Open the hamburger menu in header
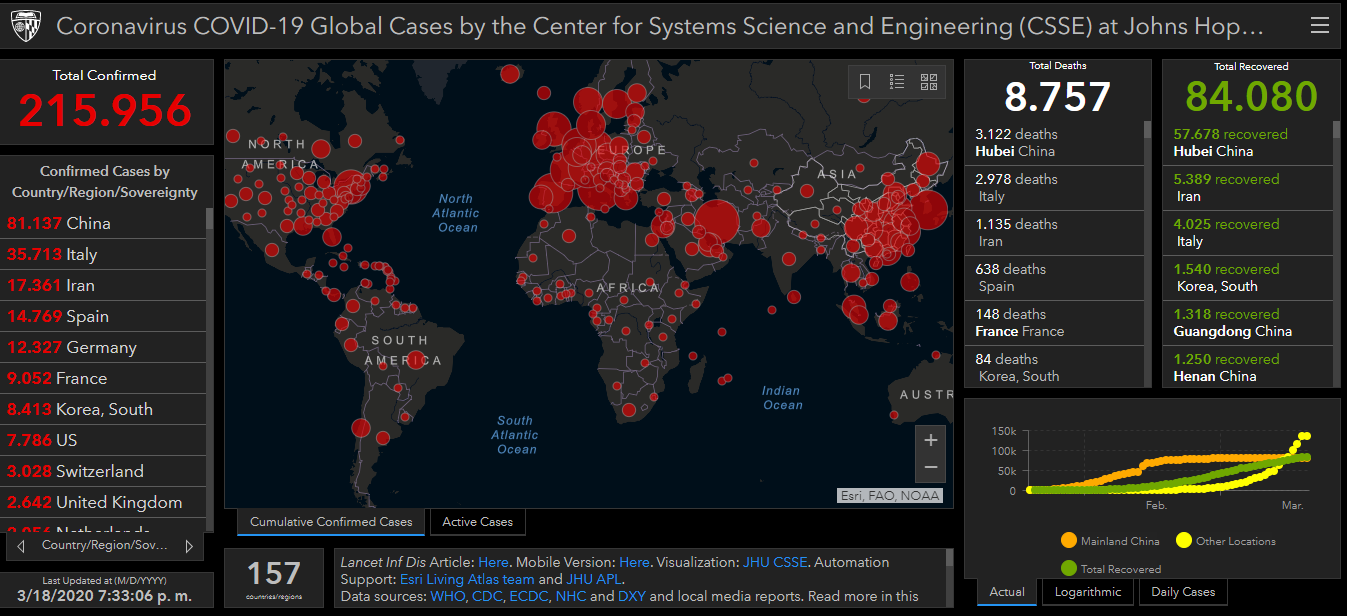This screenshot has height=616, width=1347. pos(1319,26)
